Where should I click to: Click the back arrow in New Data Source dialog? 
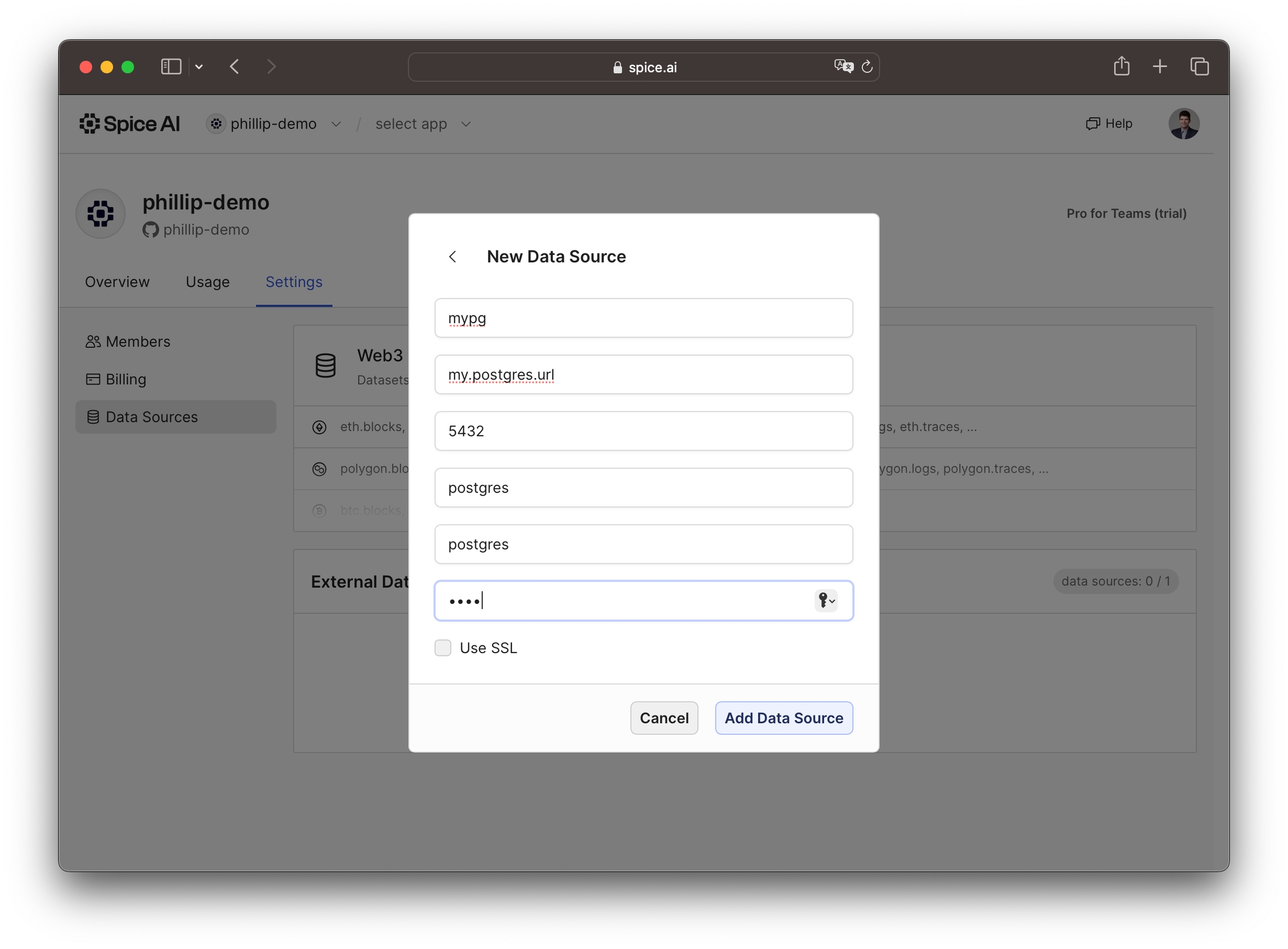coord(452,257)
